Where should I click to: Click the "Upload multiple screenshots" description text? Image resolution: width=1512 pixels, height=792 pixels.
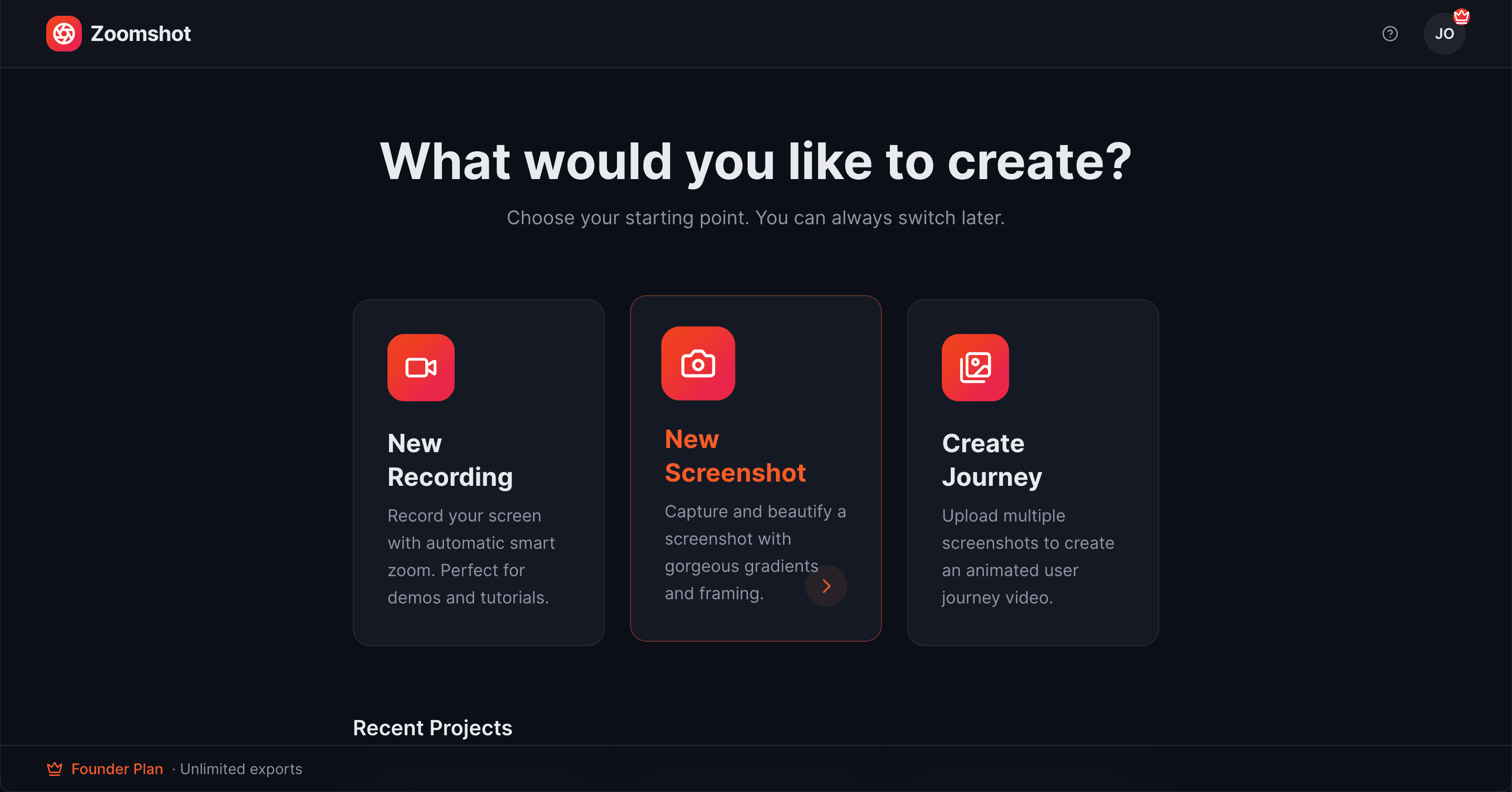point(1027,556)
